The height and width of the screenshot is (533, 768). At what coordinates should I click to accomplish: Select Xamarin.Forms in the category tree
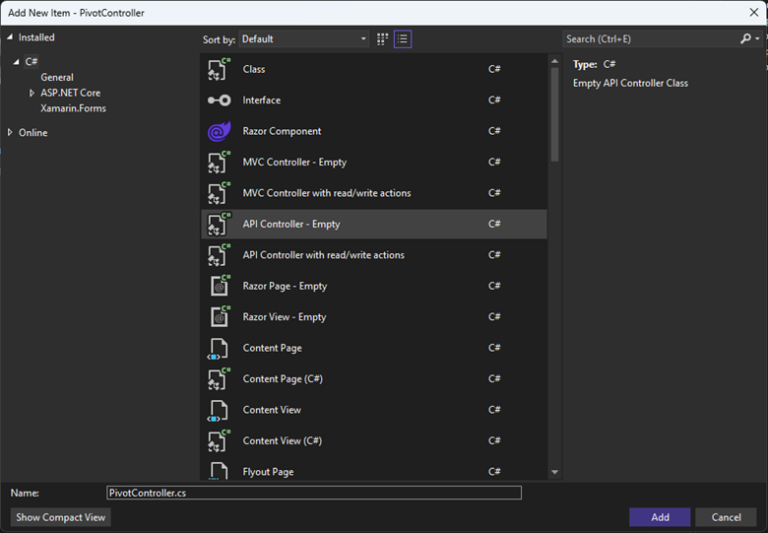point(73,108)
